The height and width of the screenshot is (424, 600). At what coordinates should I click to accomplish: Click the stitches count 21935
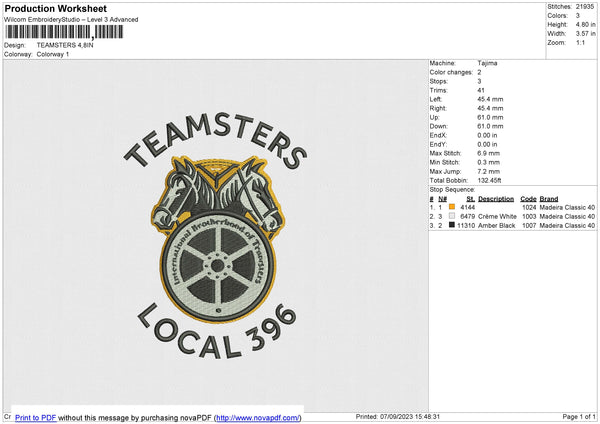tap(585, 7)
